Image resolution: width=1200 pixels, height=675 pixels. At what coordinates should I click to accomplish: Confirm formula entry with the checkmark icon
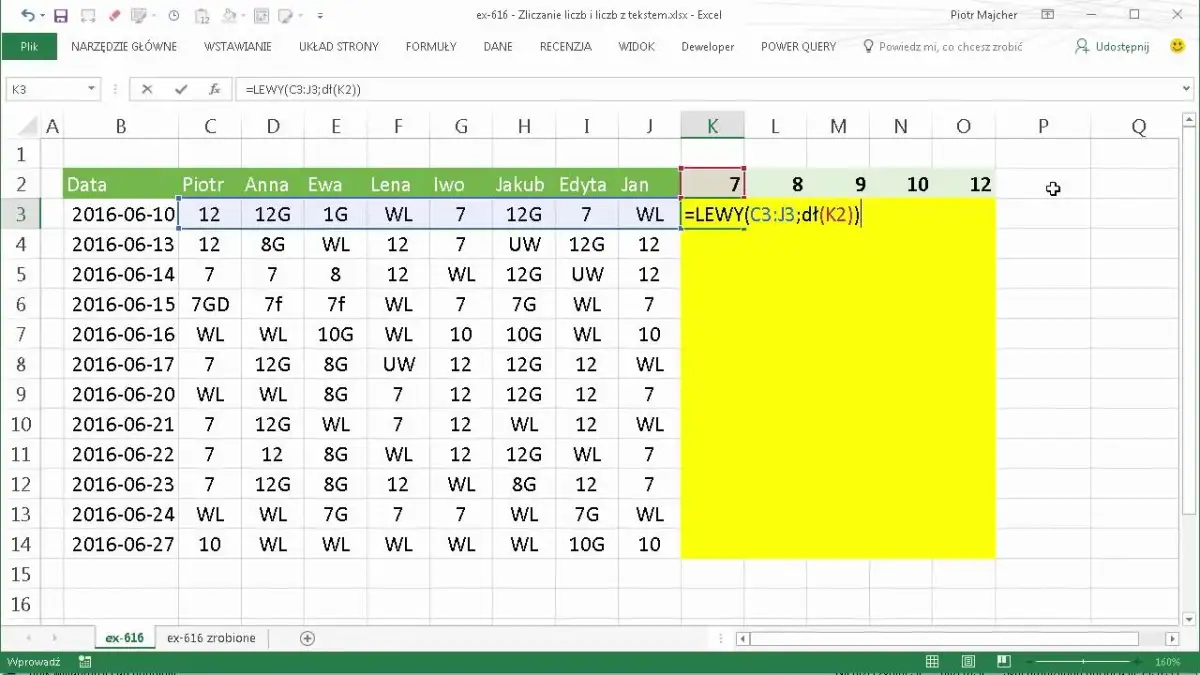pos(182,88)
